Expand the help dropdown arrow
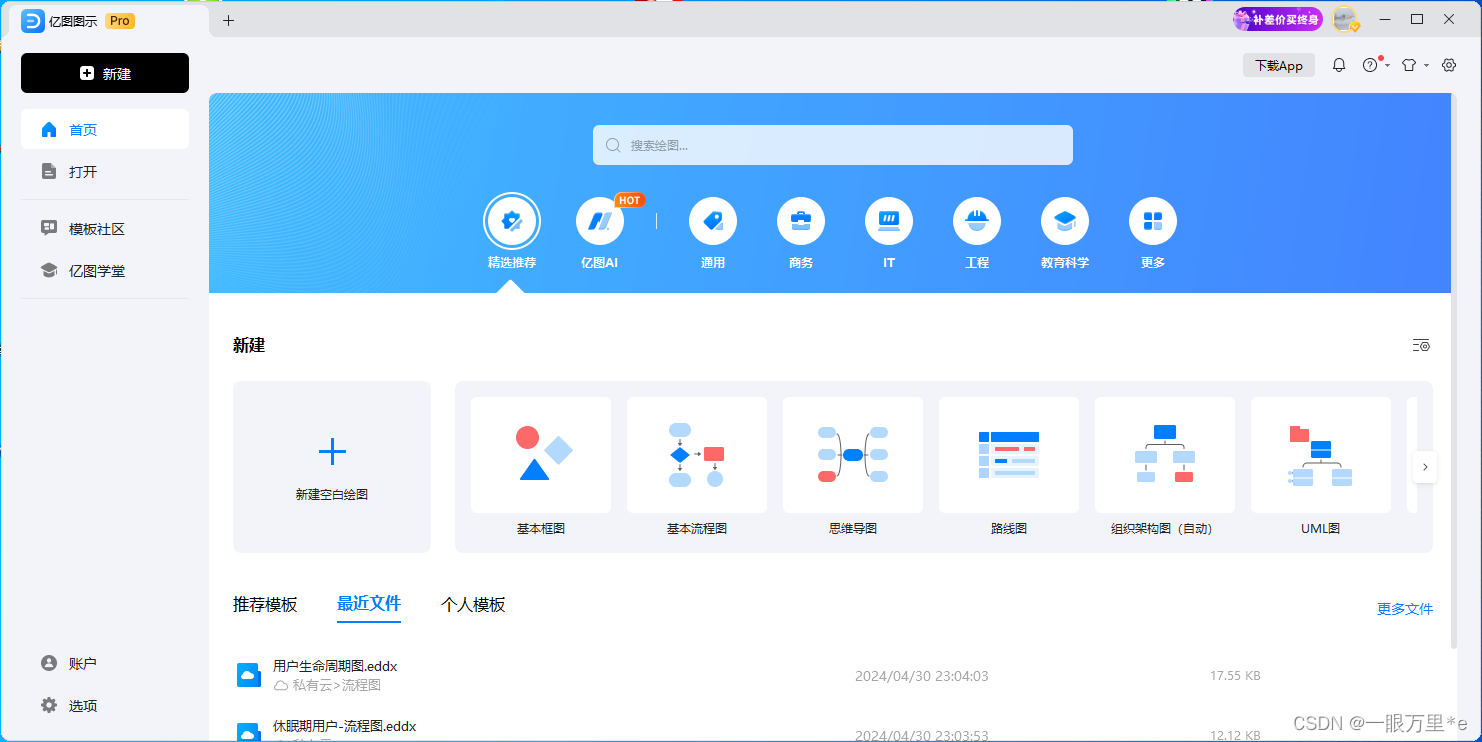 [x=1388, y=66]
